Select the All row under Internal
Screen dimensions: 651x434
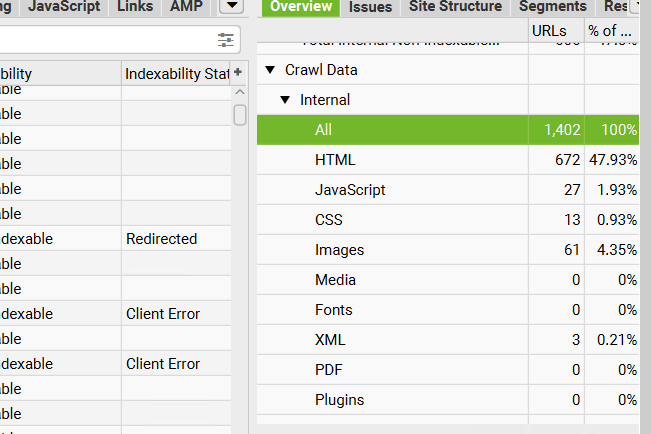448,130
